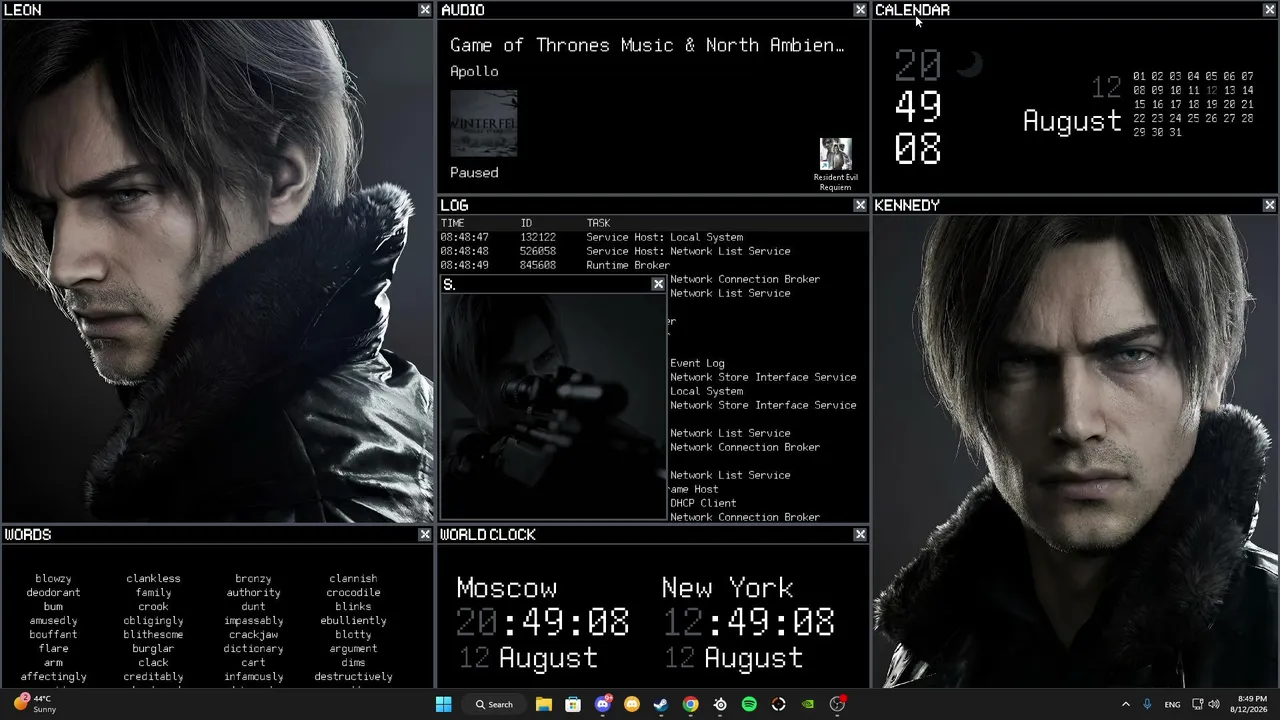Click the portrait in the KENNEDY panel
Viewport: 1280px width, 720px height.
click(1075, 451)
